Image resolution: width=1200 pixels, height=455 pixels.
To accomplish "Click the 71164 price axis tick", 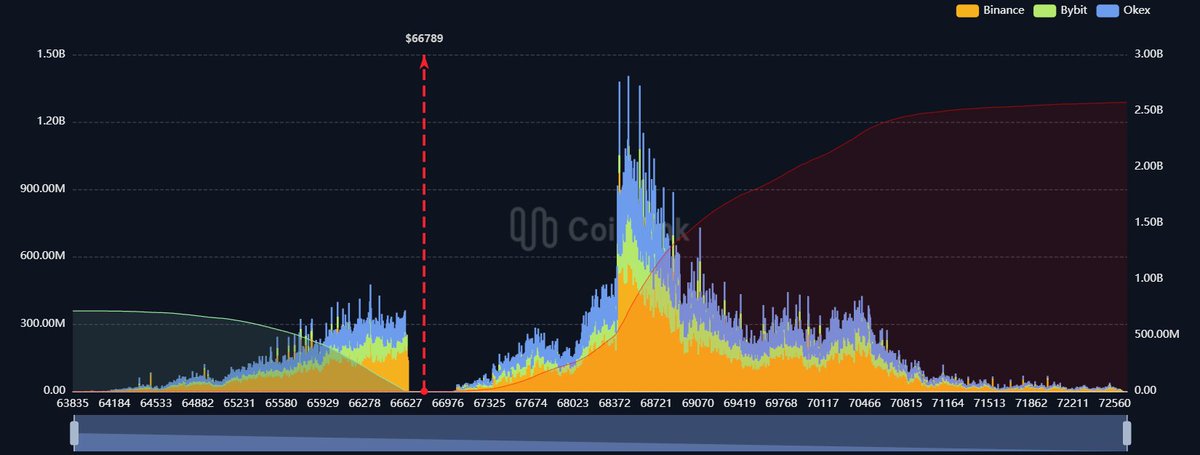I will click(x=948, y=404).
